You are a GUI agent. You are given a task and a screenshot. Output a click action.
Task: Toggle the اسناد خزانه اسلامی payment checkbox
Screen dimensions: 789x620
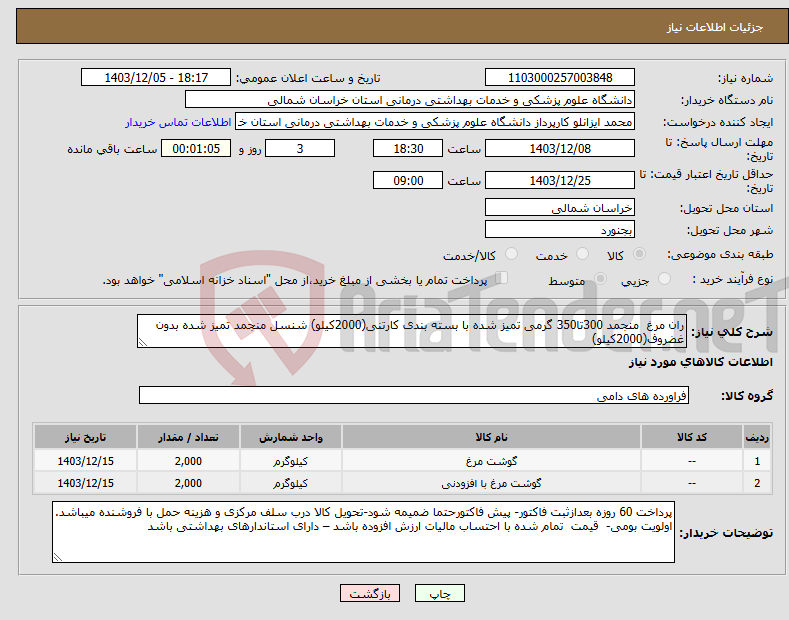[x=502, y=278]
